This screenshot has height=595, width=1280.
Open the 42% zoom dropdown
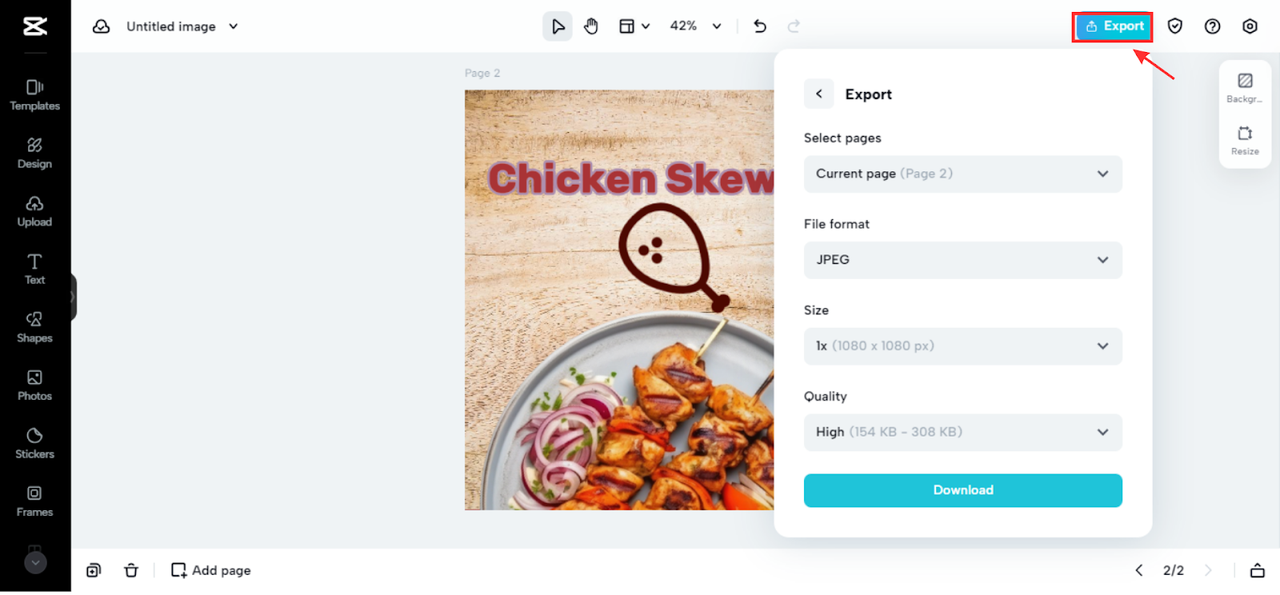tap(695, 27)
